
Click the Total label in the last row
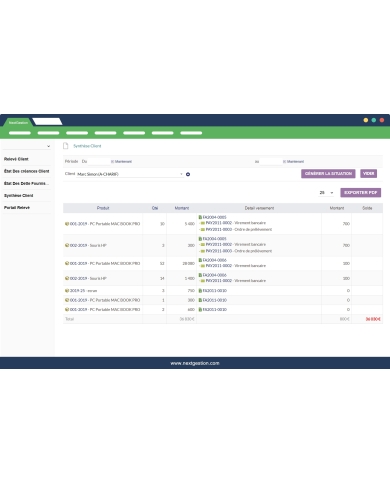click(69, 319)
